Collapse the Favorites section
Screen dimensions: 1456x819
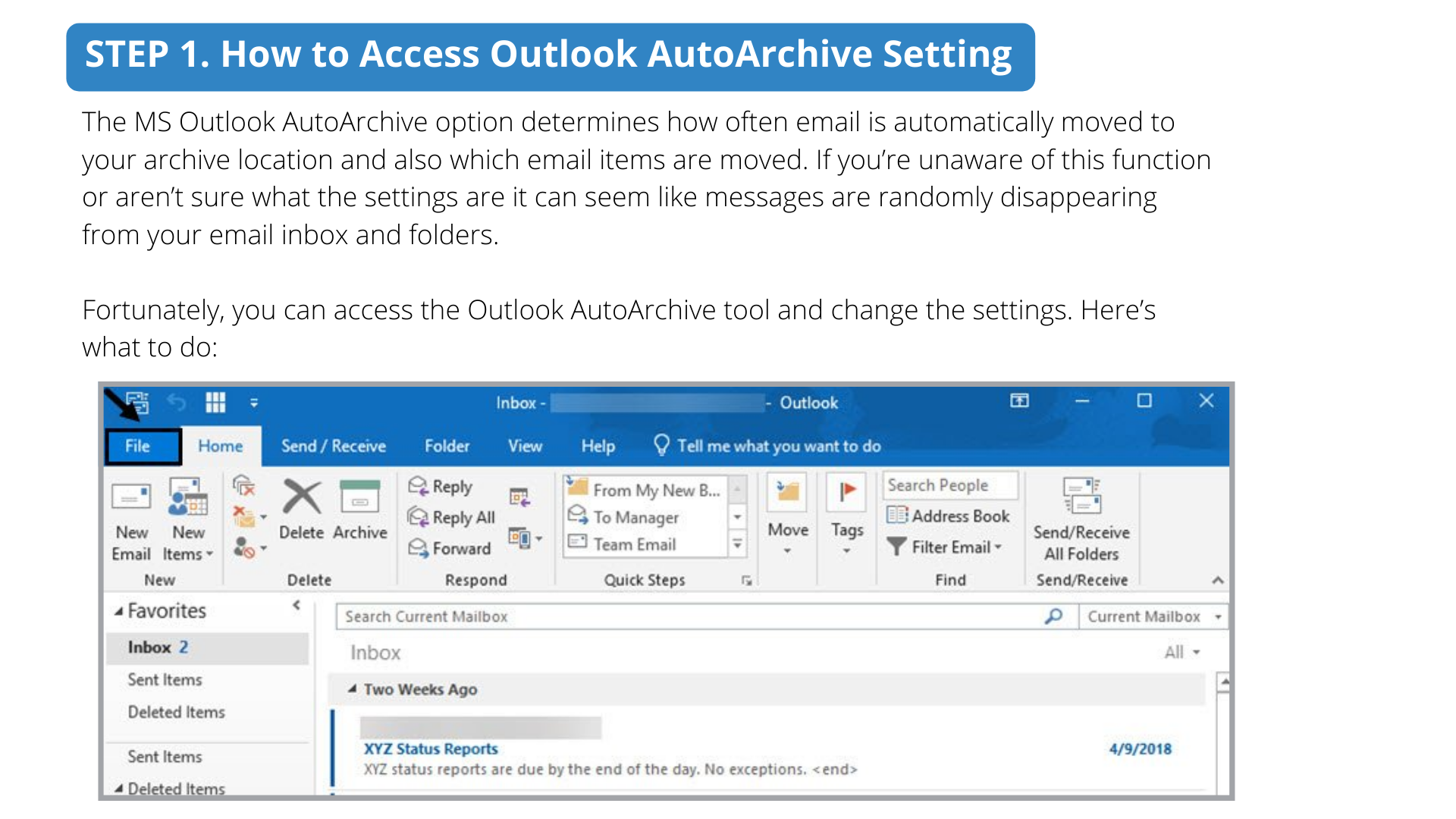click(119, 611)
